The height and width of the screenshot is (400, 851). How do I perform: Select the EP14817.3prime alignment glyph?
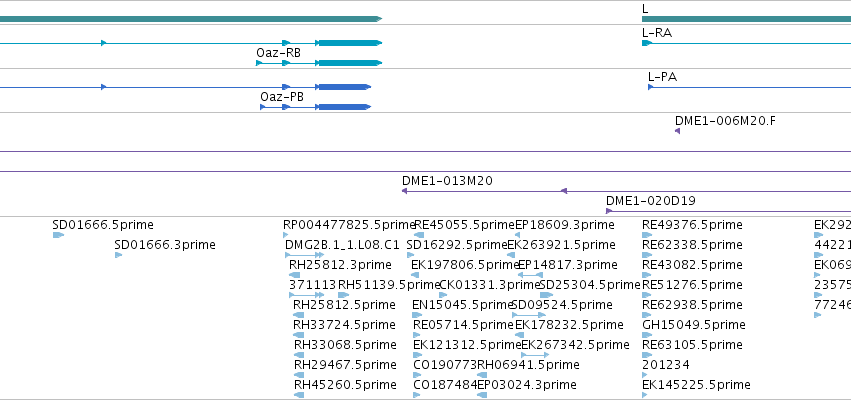coord(530,275)
